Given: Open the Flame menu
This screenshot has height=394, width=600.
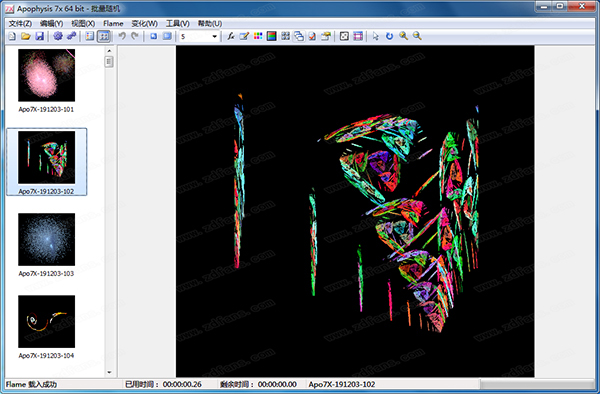Looking at the screenshot, I should 113,24.
